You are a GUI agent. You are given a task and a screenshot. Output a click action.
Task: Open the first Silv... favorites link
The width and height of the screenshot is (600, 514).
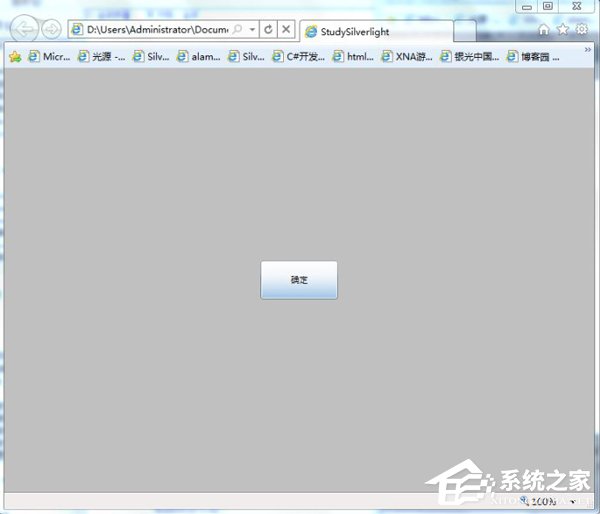click(x=151, y=57)
